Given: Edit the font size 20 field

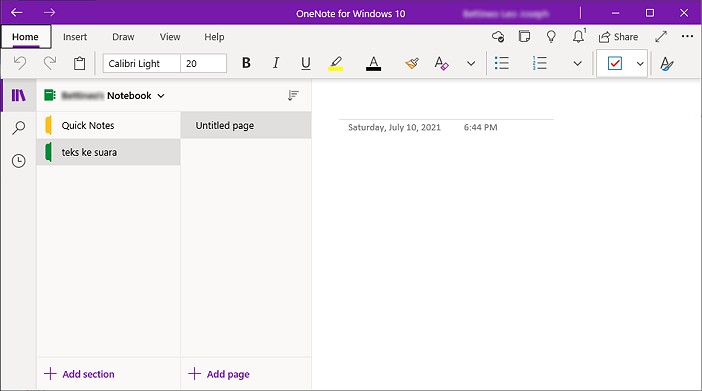Looking at the screenshot, I should pos(203,63).
